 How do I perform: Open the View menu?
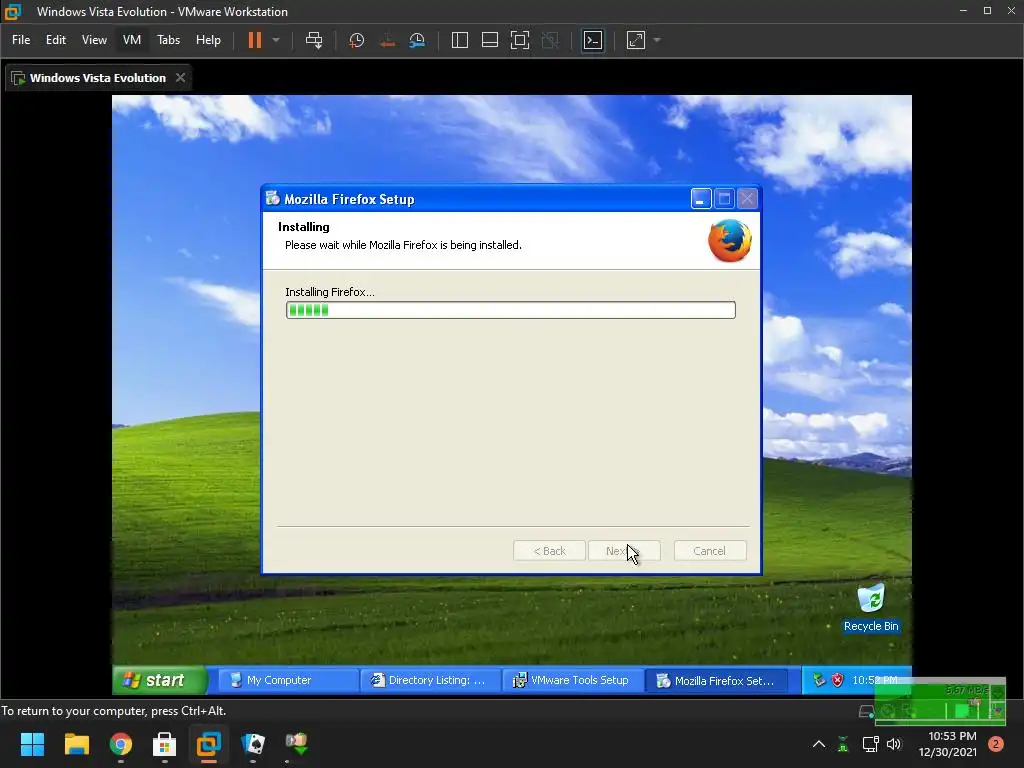click(94, 40)
